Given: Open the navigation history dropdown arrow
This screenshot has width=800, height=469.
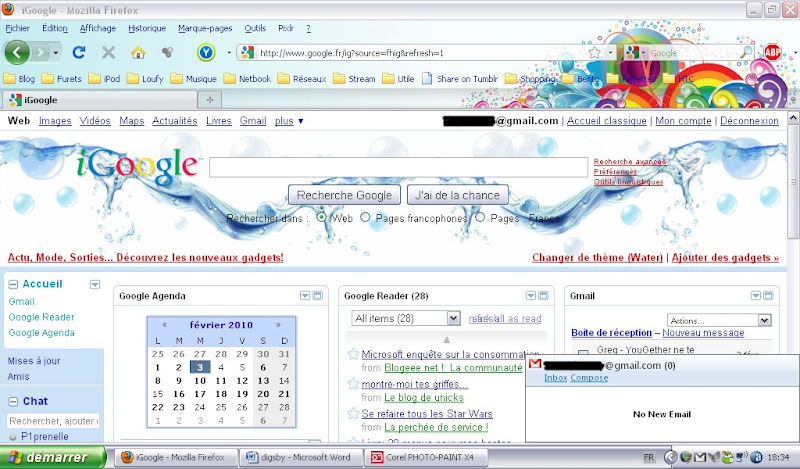Looking at the screenshot, I should (x=56, y=53).
